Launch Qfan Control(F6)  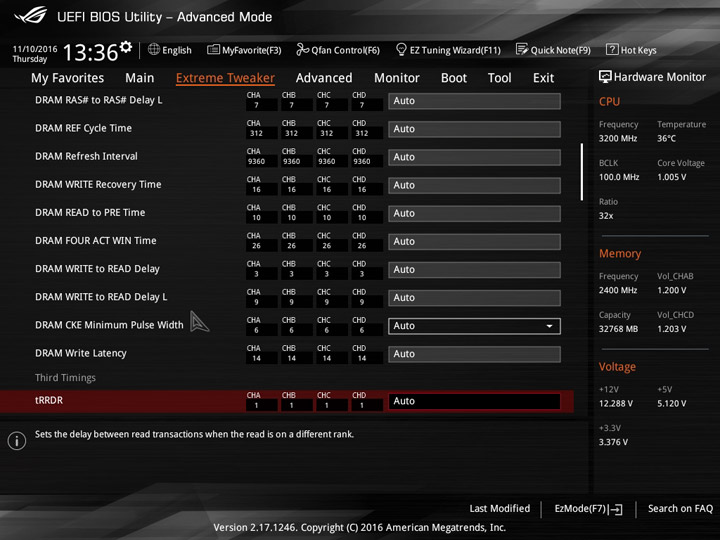click(x=338, y=50)
